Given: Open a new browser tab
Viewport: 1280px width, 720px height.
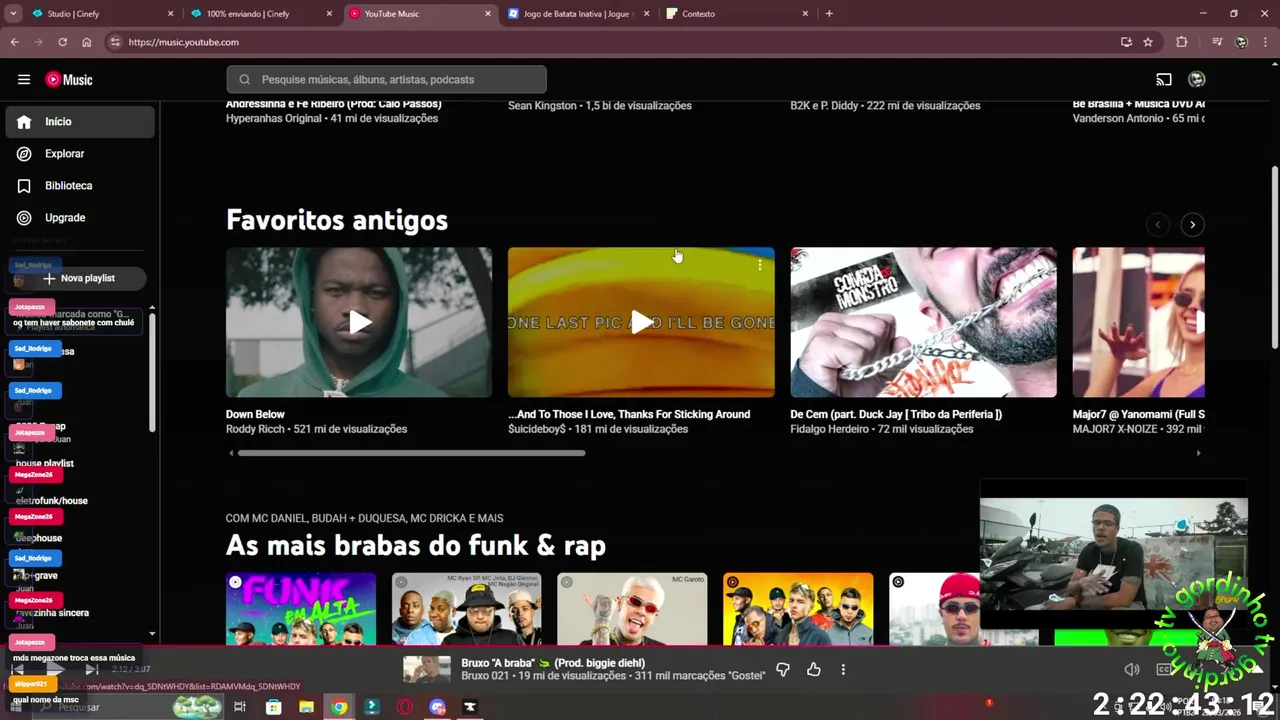Looking at the screenshot, I should click(829, 14).
